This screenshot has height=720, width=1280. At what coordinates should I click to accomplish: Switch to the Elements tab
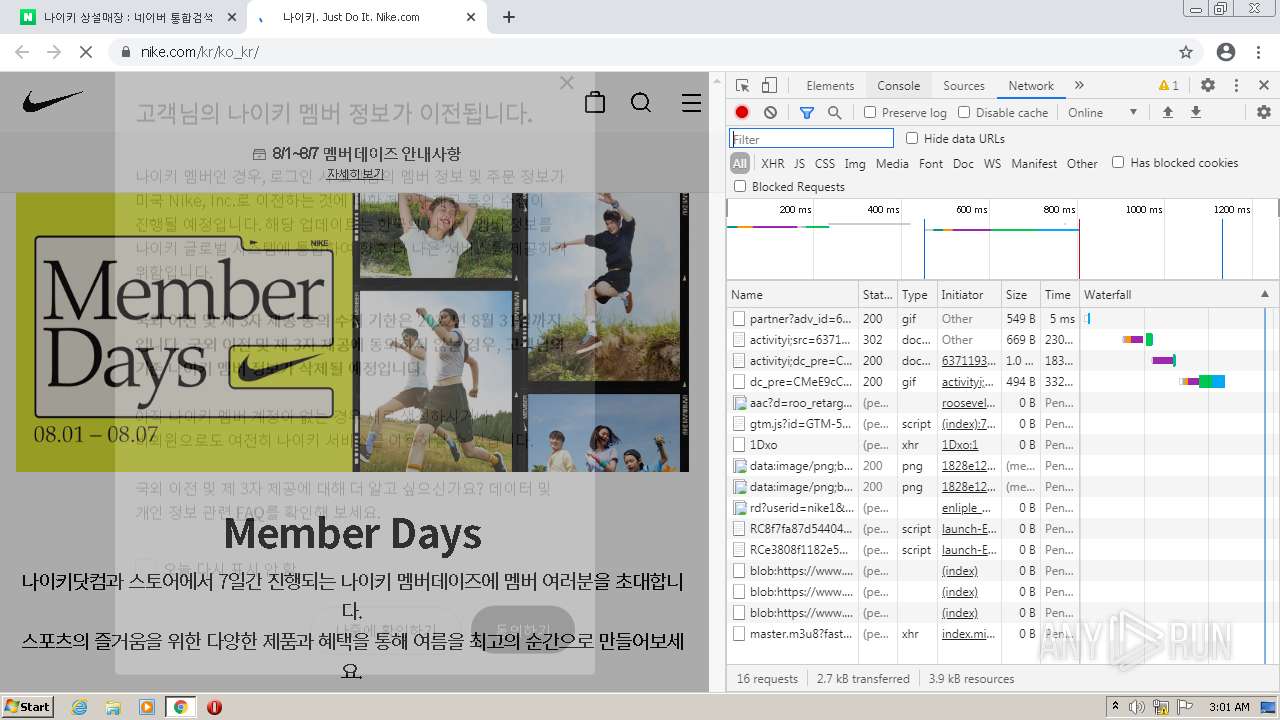(x=830, y=86)
